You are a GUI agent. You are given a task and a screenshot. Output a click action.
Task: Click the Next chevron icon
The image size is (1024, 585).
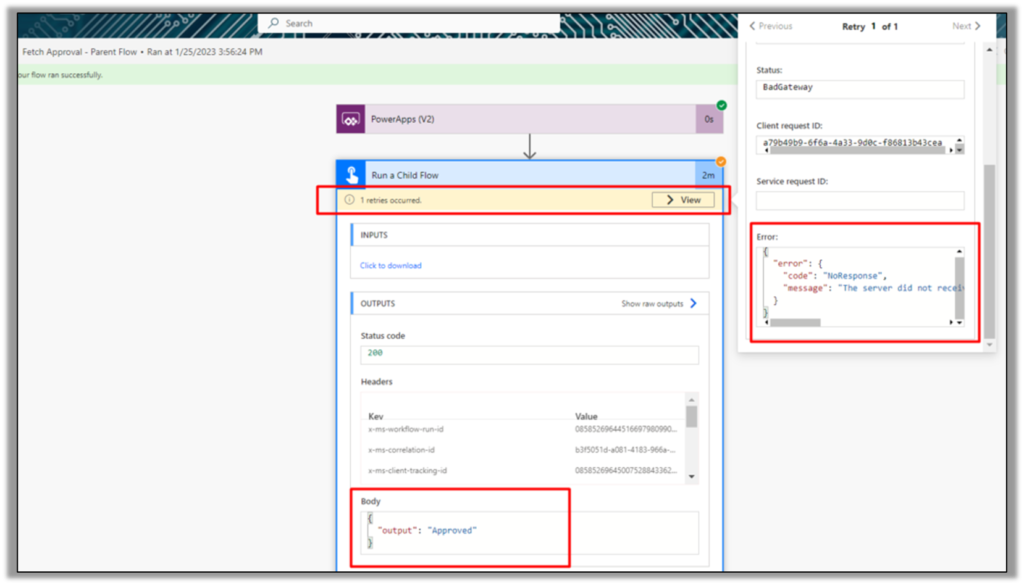[978, 26]
